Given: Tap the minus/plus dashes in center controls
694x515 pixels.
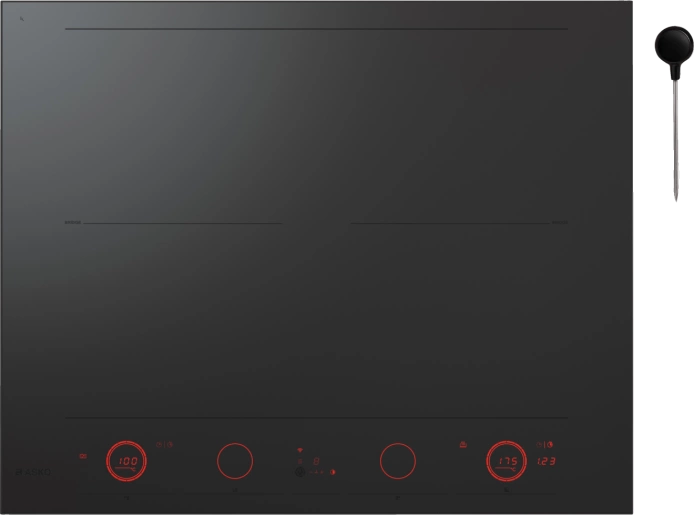Looking at the screenshot, I should [316, 472].
